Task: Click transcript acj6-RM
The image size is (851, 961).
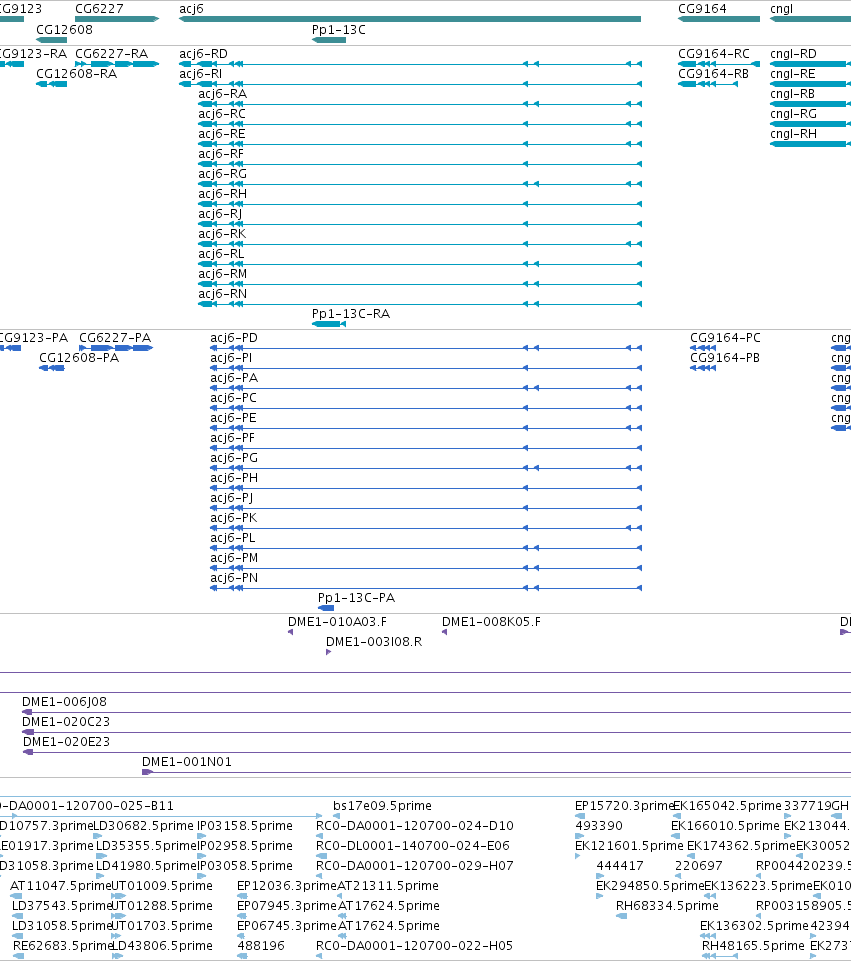Action: click(222, 274)
